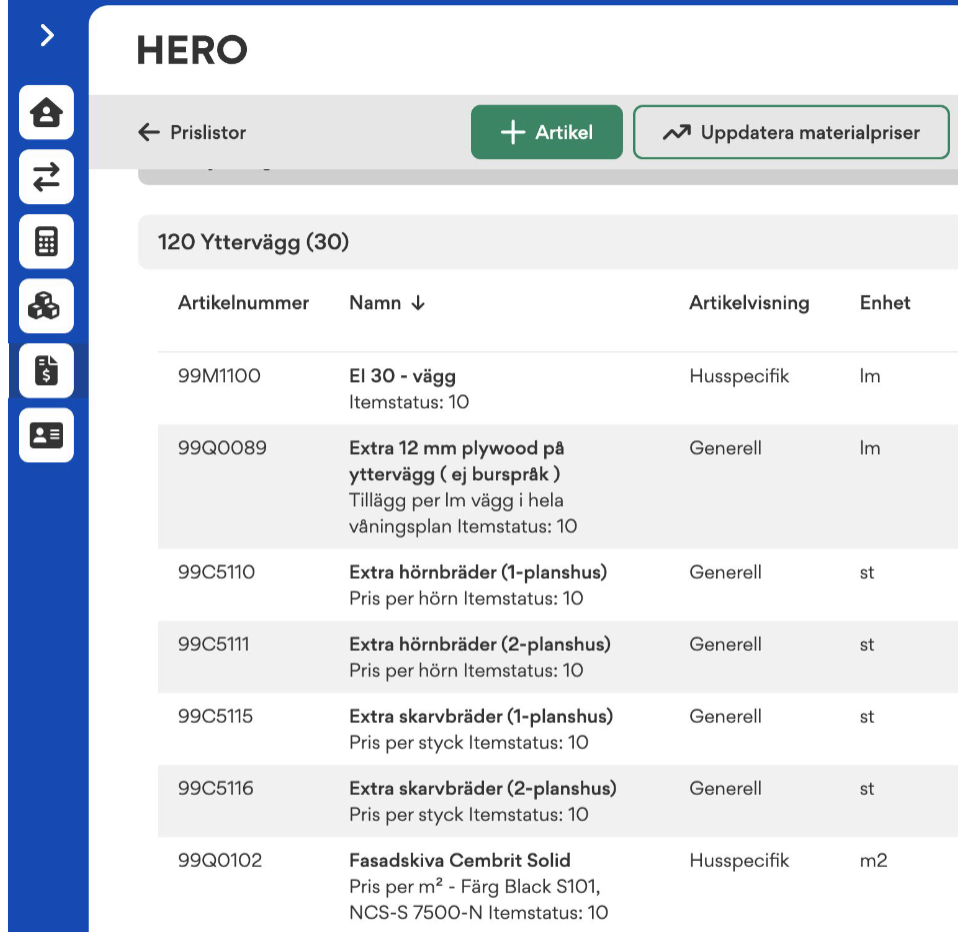Go back to Prislistor
Screen dimensions: 958x932
click(207, 132)
